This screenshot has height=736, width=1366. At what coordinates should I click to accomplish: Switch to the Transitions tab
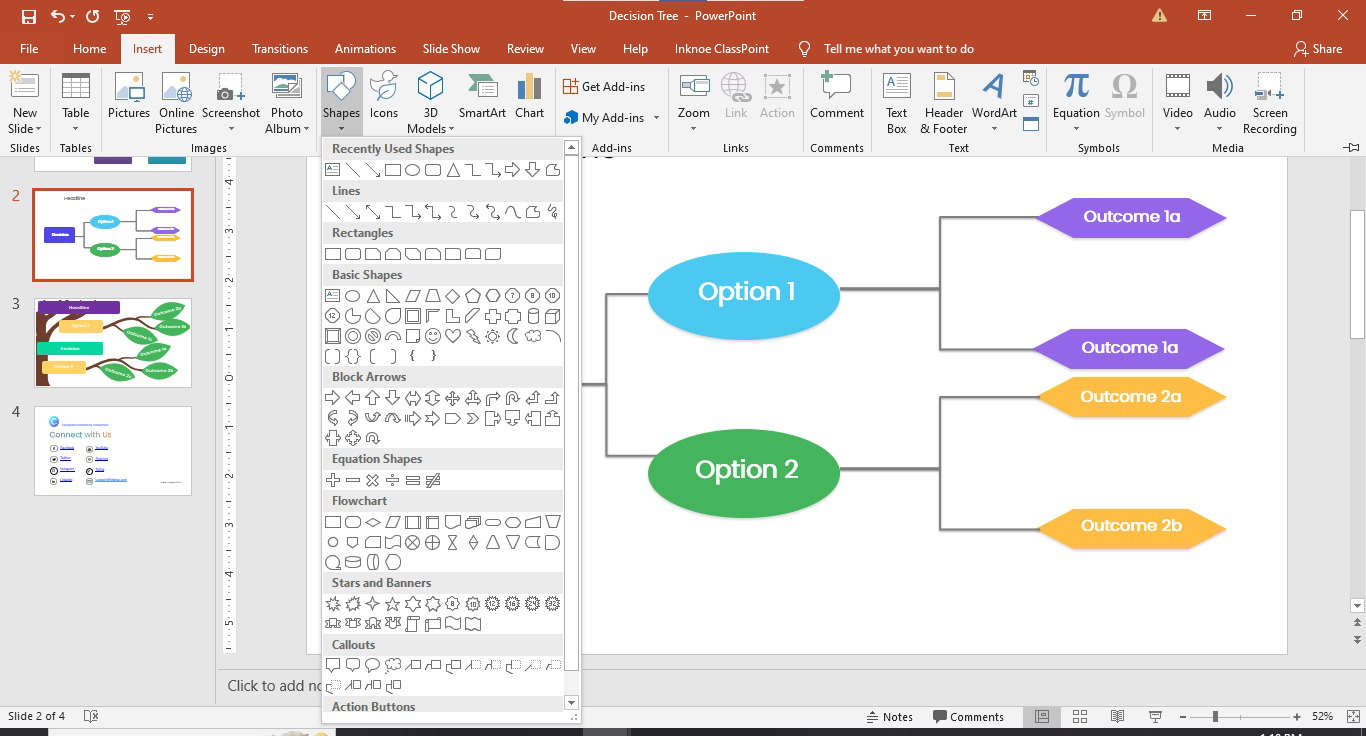280,48
